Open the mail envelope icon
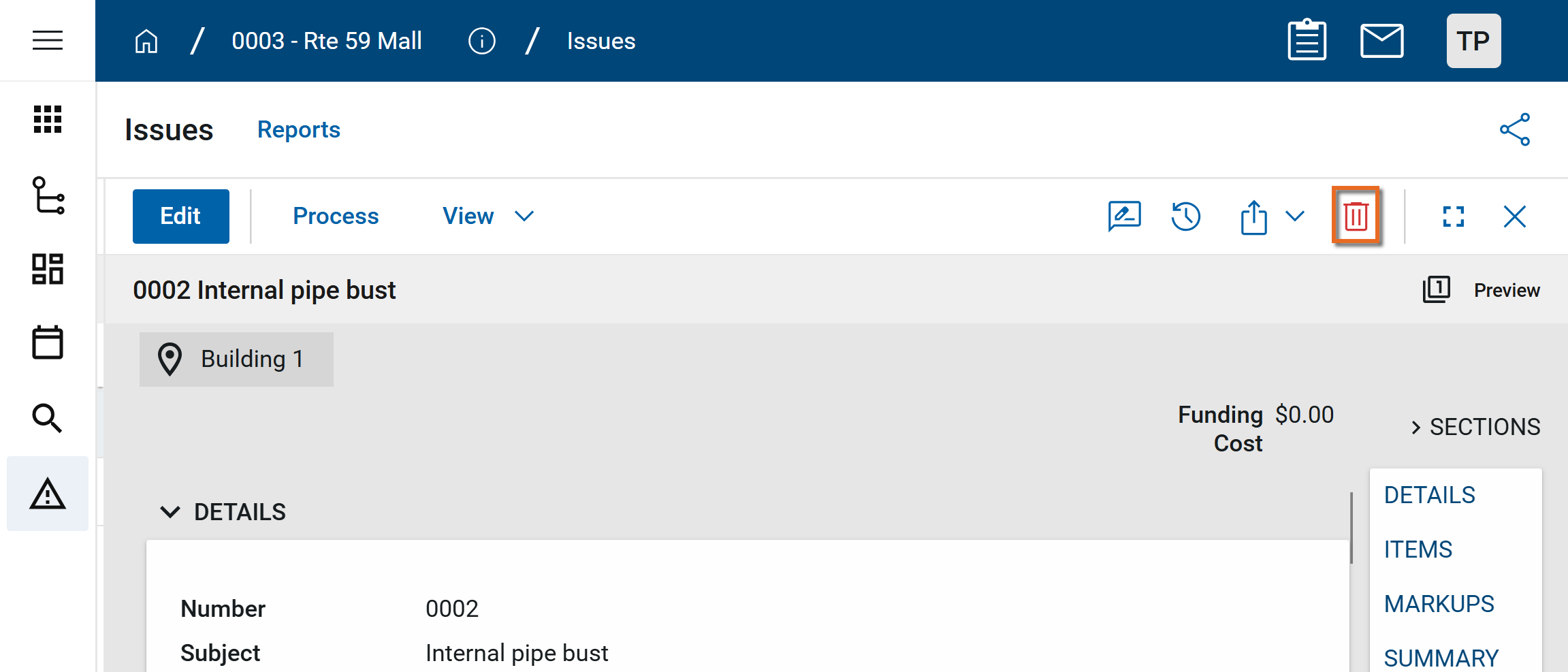The width and height of the screenshot is (1568, 672). click(x=1381, y=41)
